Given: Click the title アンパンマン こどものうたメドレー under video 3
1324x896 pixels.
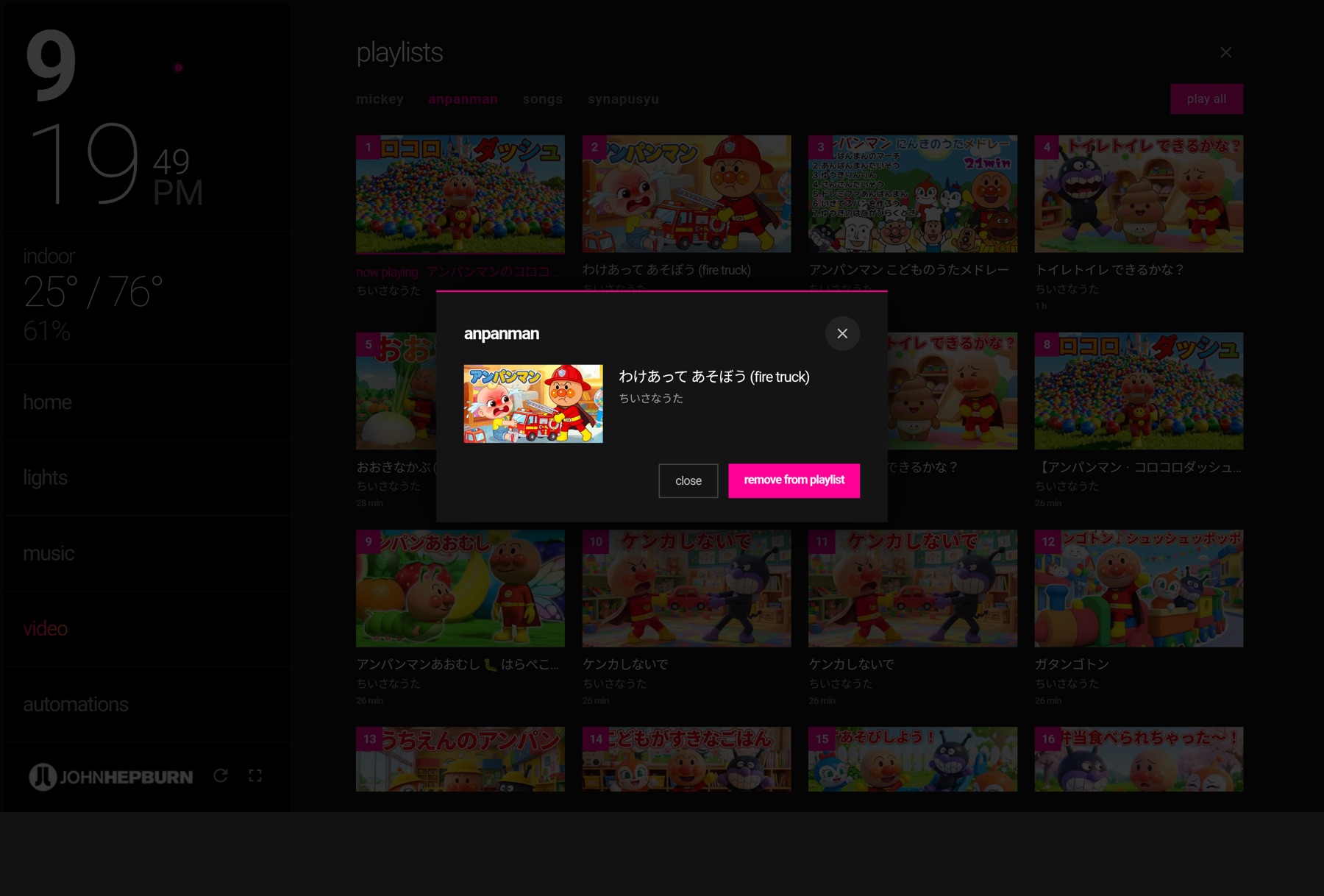Looking at the screenshot, I should 909,270.
